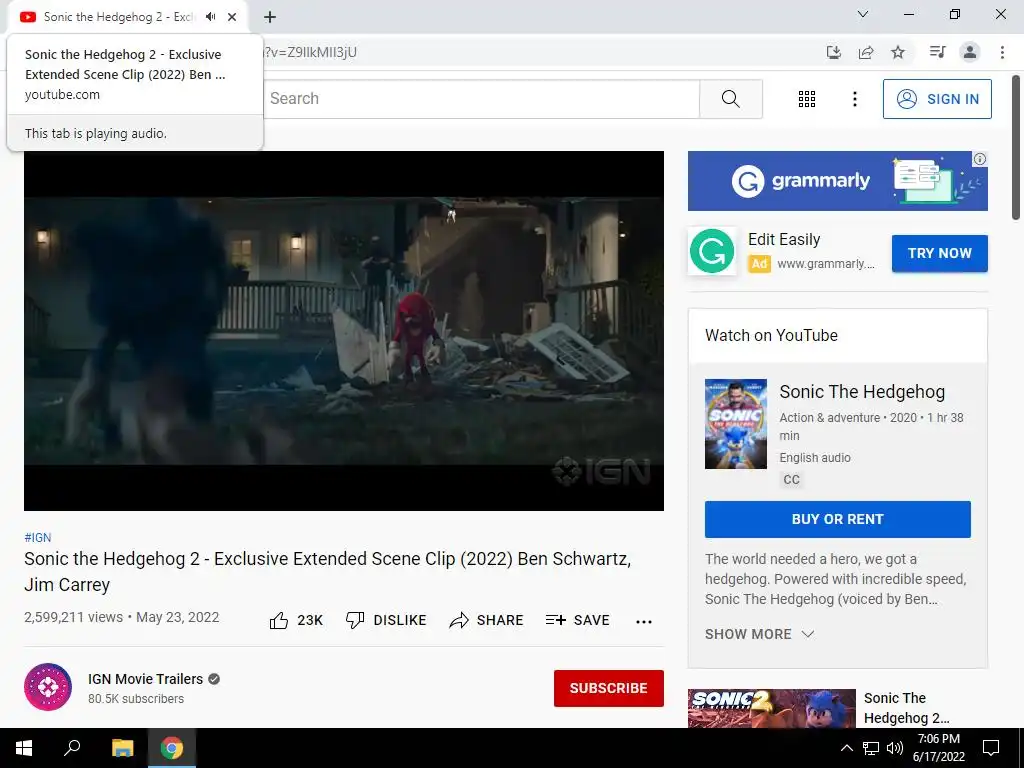This screenshot has height=768, width=1024.
Task: Click the network icon in system tray
Action: [x=871, y=748]
